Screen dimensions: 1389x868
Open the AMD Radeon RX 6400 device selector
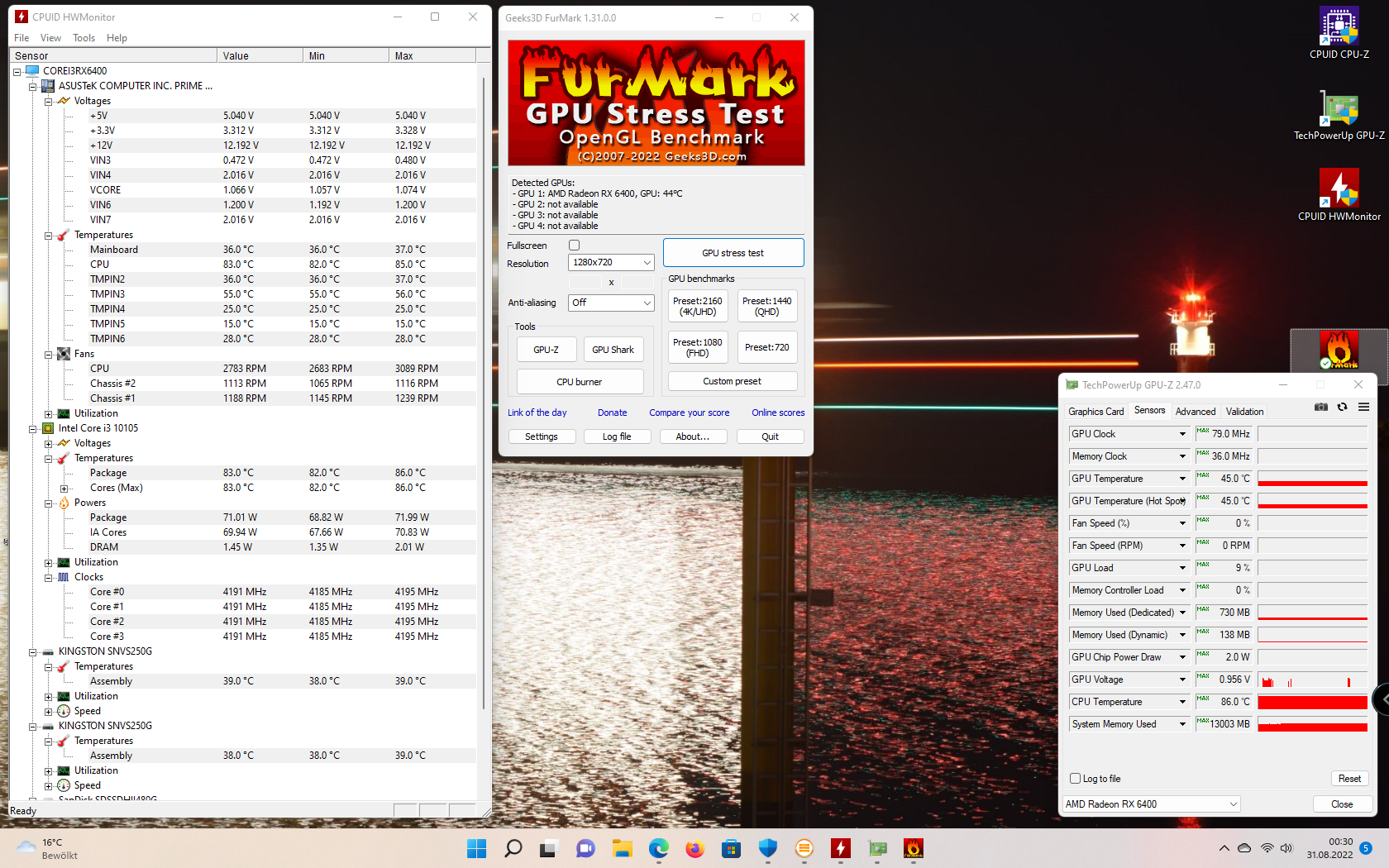[1151, 804]
